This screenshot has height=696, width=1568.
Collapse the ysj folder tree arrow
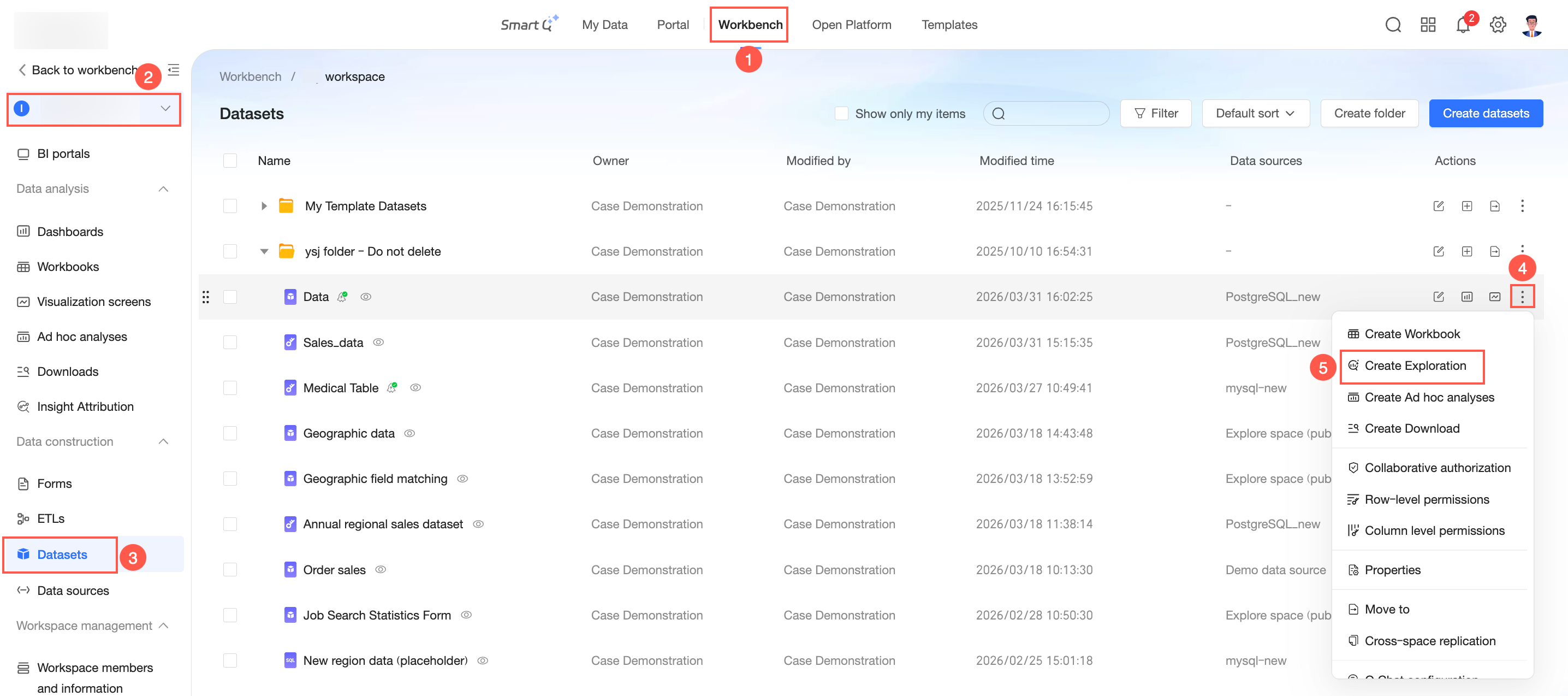264,251
